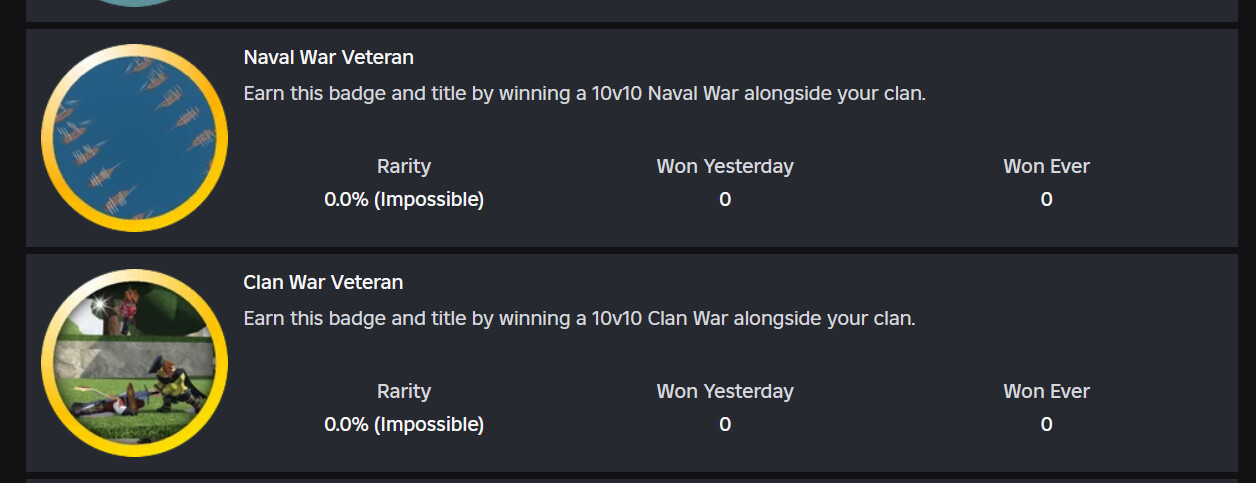Click Won Ever label for Naval War Veteran

point(1046,166)
